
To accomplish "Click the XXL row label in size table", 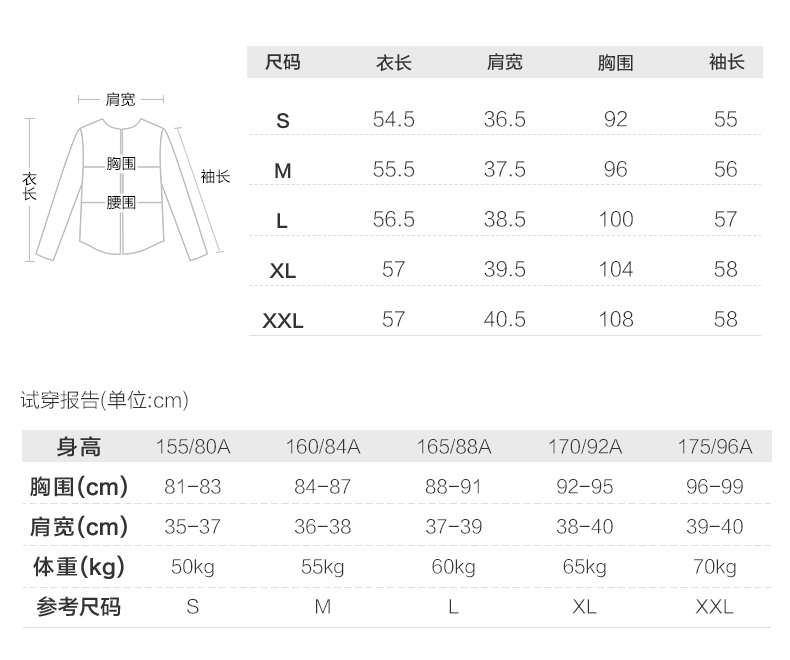I will [282, 320].
